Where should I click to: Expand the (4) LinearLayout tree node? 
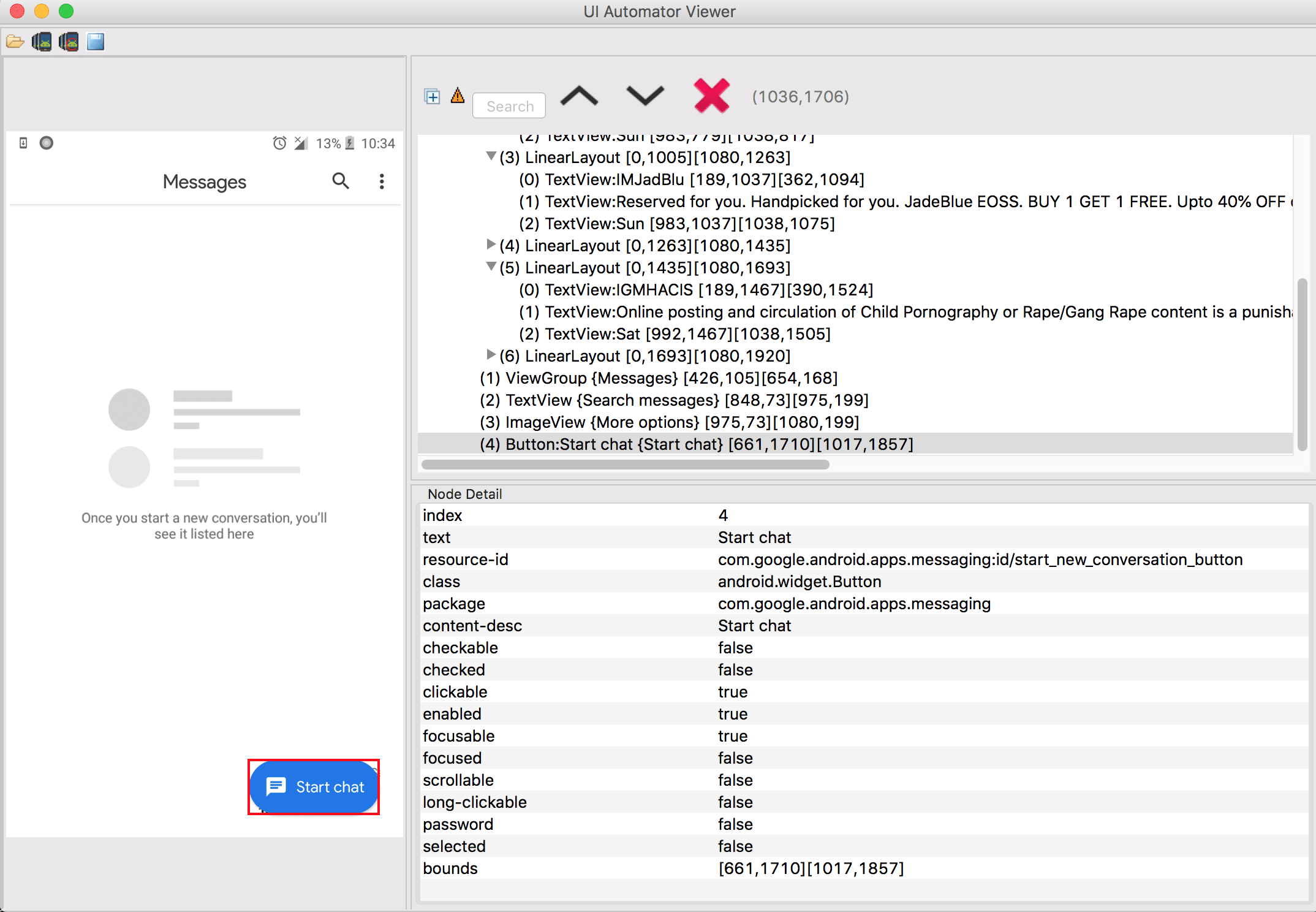tap(491, 245)
